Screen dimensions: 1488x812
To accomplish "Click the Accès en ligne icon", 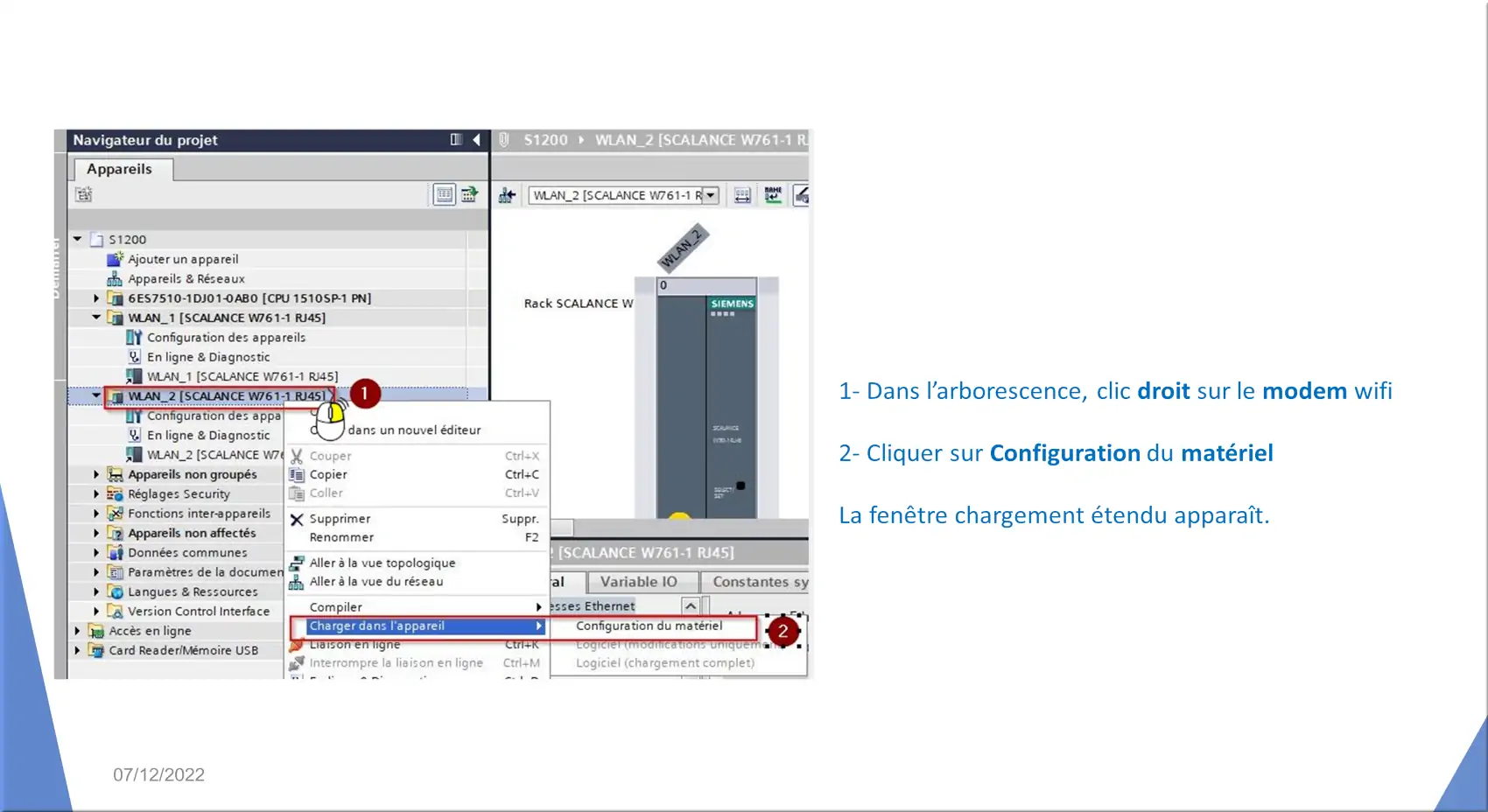I will click(95, 631).
